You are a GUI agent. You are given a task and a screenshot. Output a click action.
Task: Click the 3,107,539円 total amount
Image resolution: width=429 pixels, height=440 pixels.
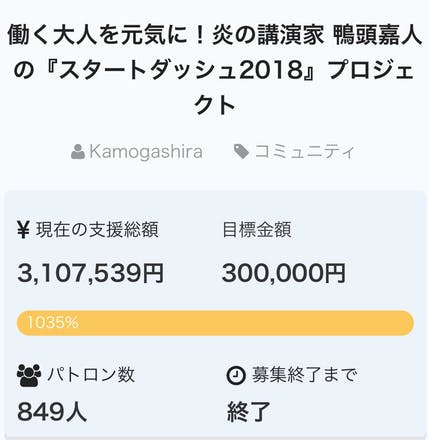point(91,273)
